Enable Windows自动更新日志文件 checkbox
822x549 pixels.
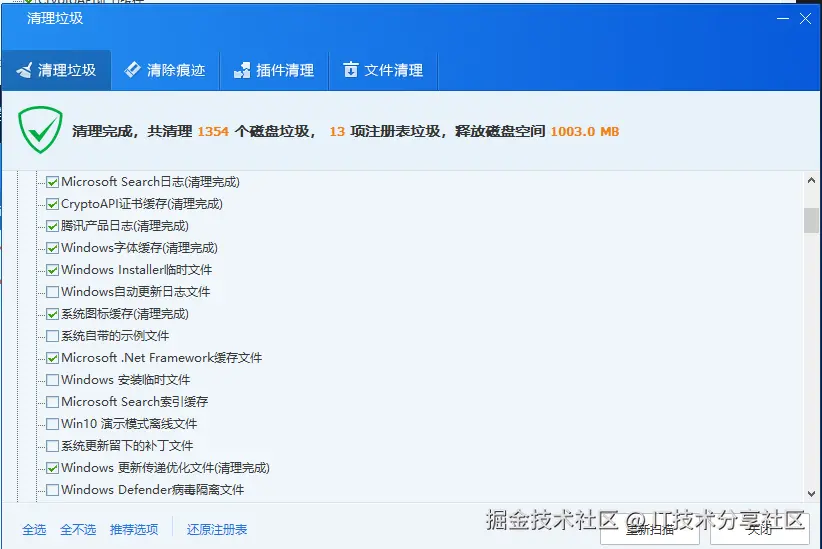tap(52, 292)
